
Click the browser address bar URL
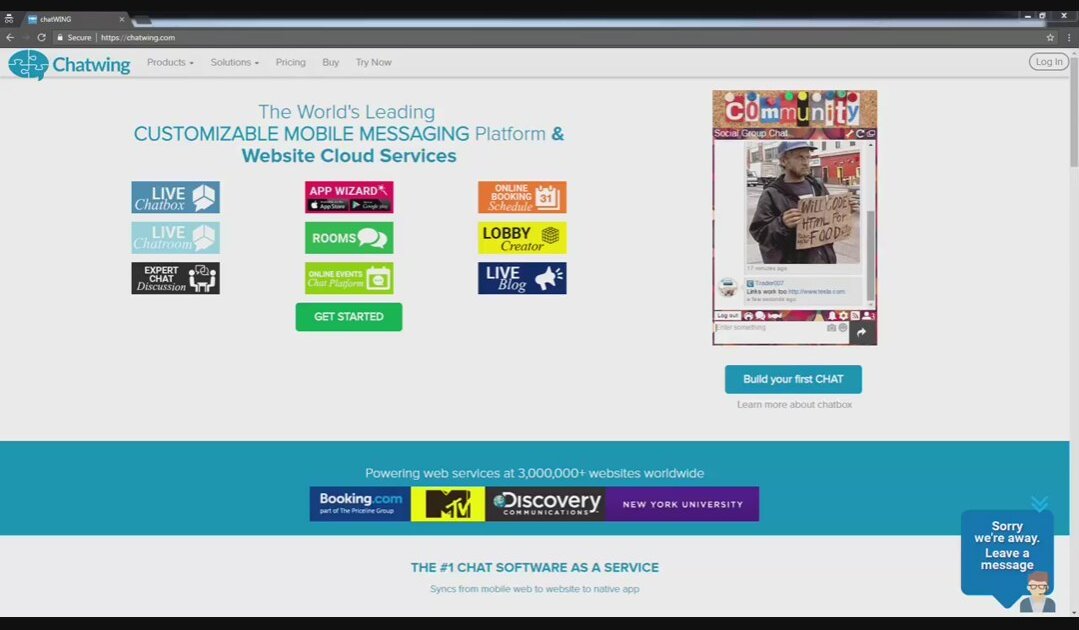(x=138, y=37)
